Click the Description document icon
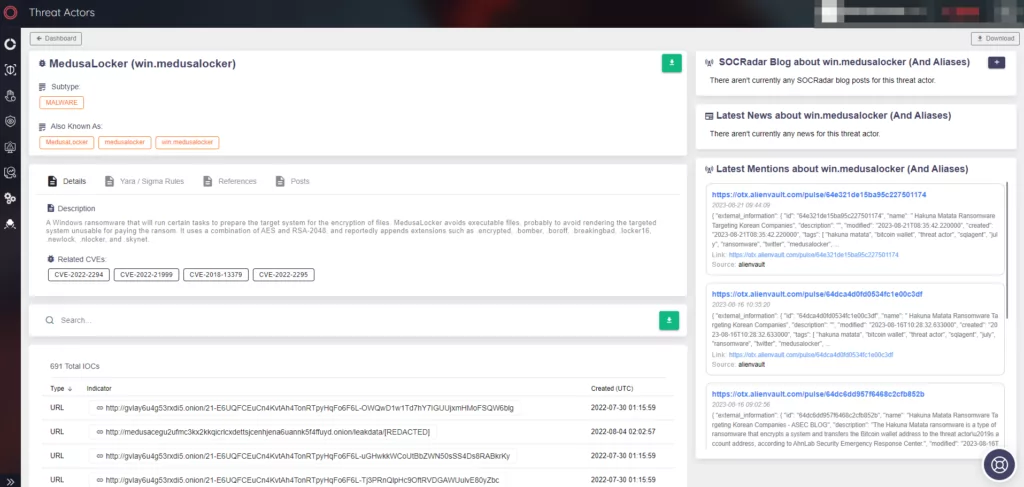Screen dimensions: 1024x487 (x=51, y=208)
